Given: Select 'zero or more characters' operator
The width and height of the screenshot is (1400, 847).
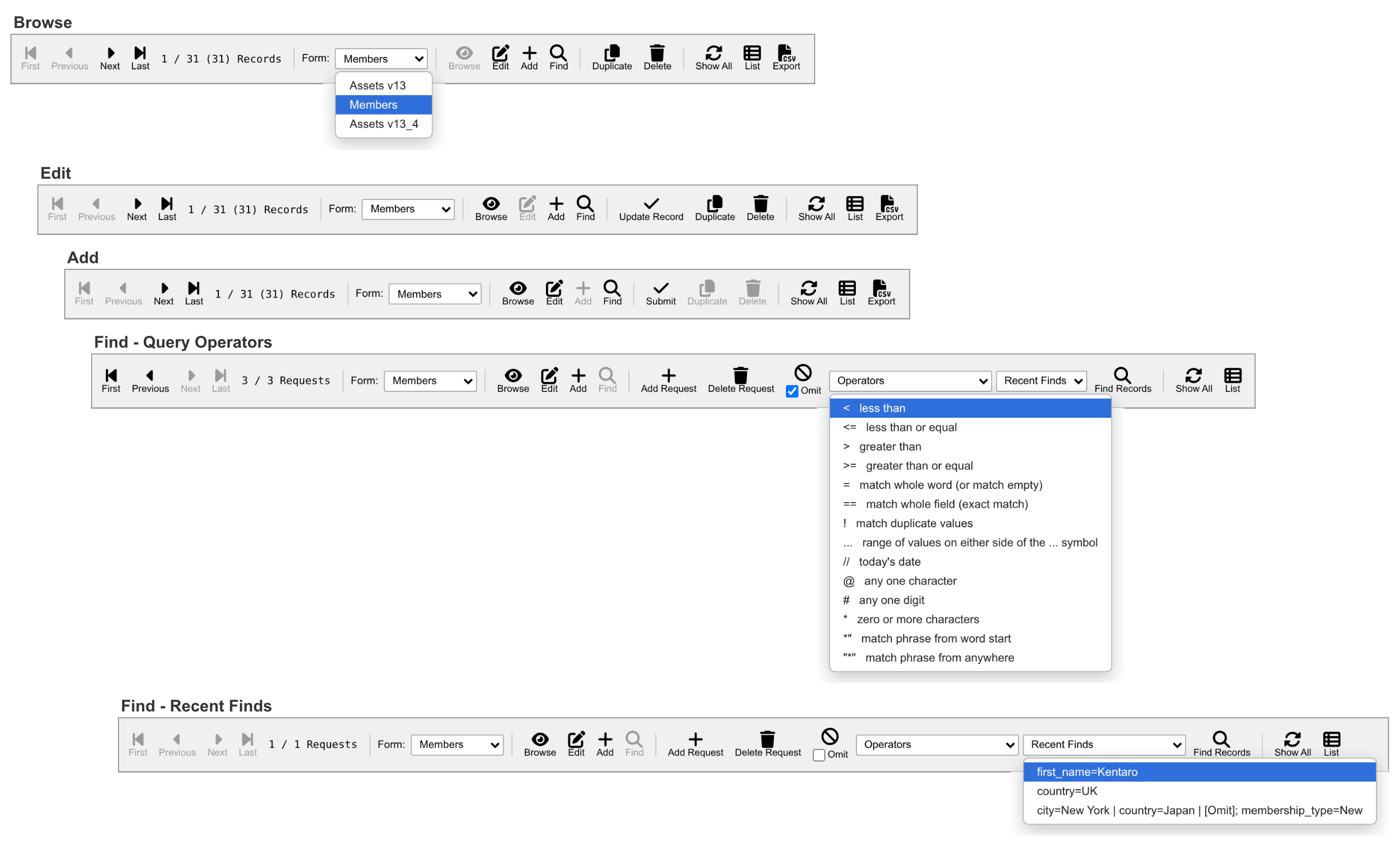Looking at the screenshot, I should pos(970,619).
